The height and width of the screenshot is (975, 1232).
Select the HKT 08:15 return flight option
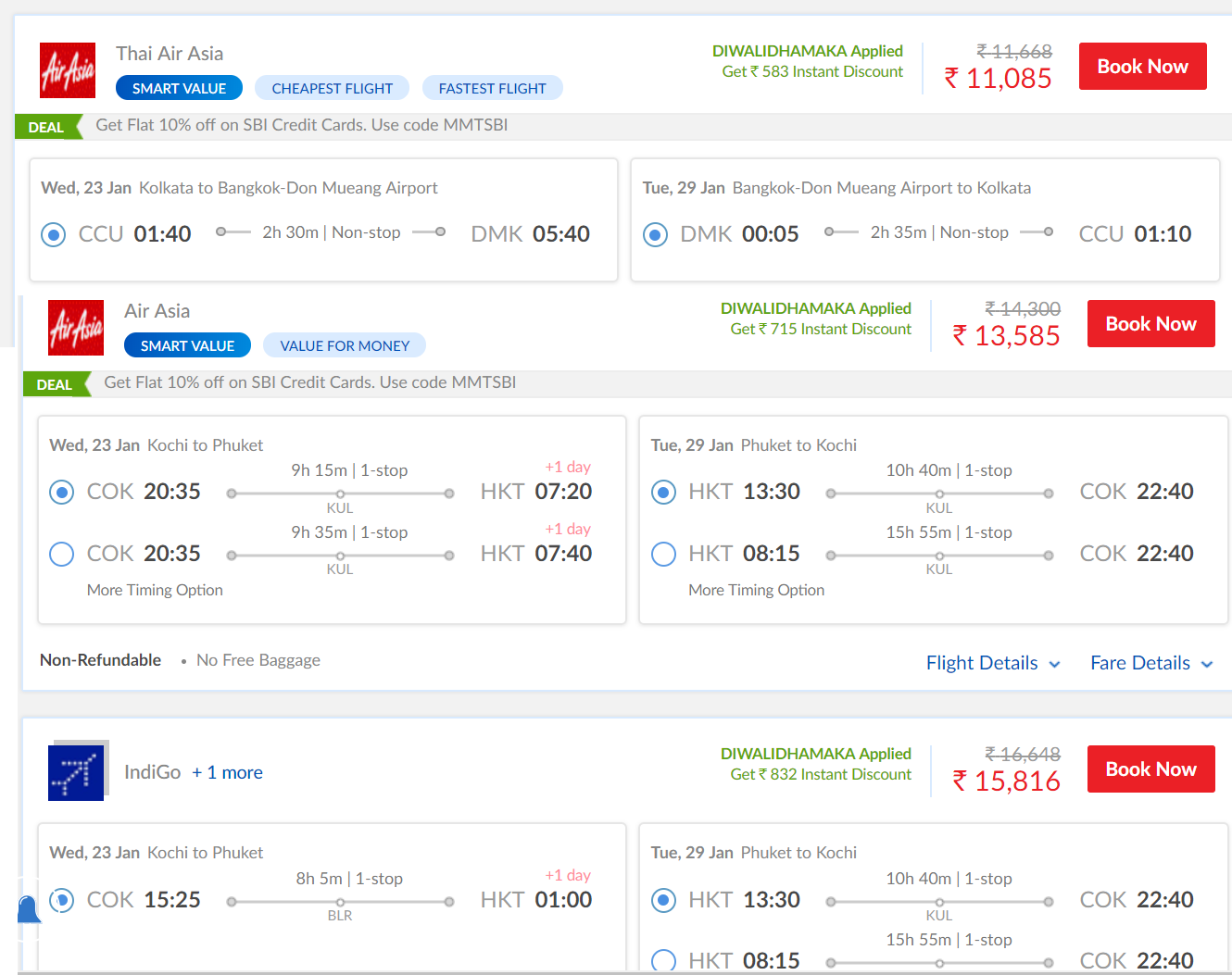click(x=663, y=554)
